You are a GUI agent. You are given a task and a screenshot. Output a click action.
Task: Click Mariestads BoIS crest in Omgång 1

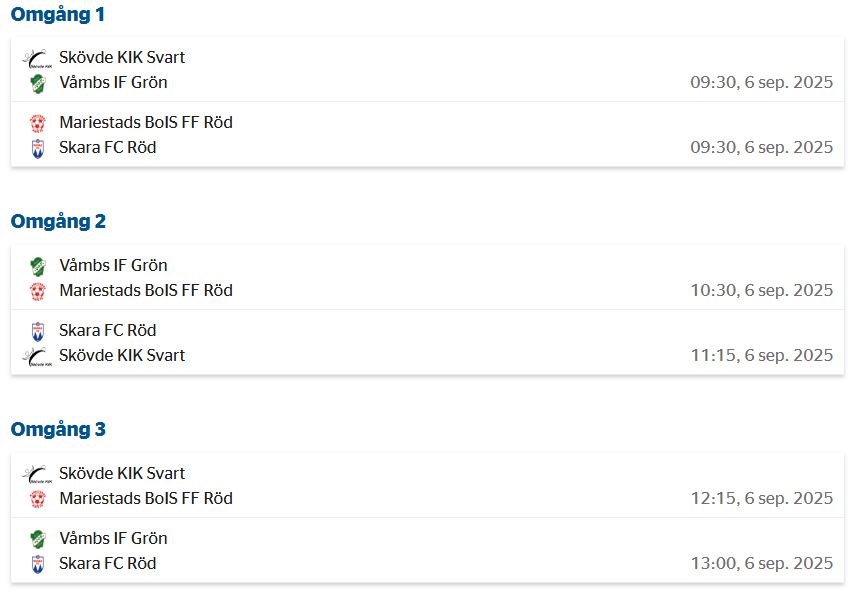tap(37, 123)
